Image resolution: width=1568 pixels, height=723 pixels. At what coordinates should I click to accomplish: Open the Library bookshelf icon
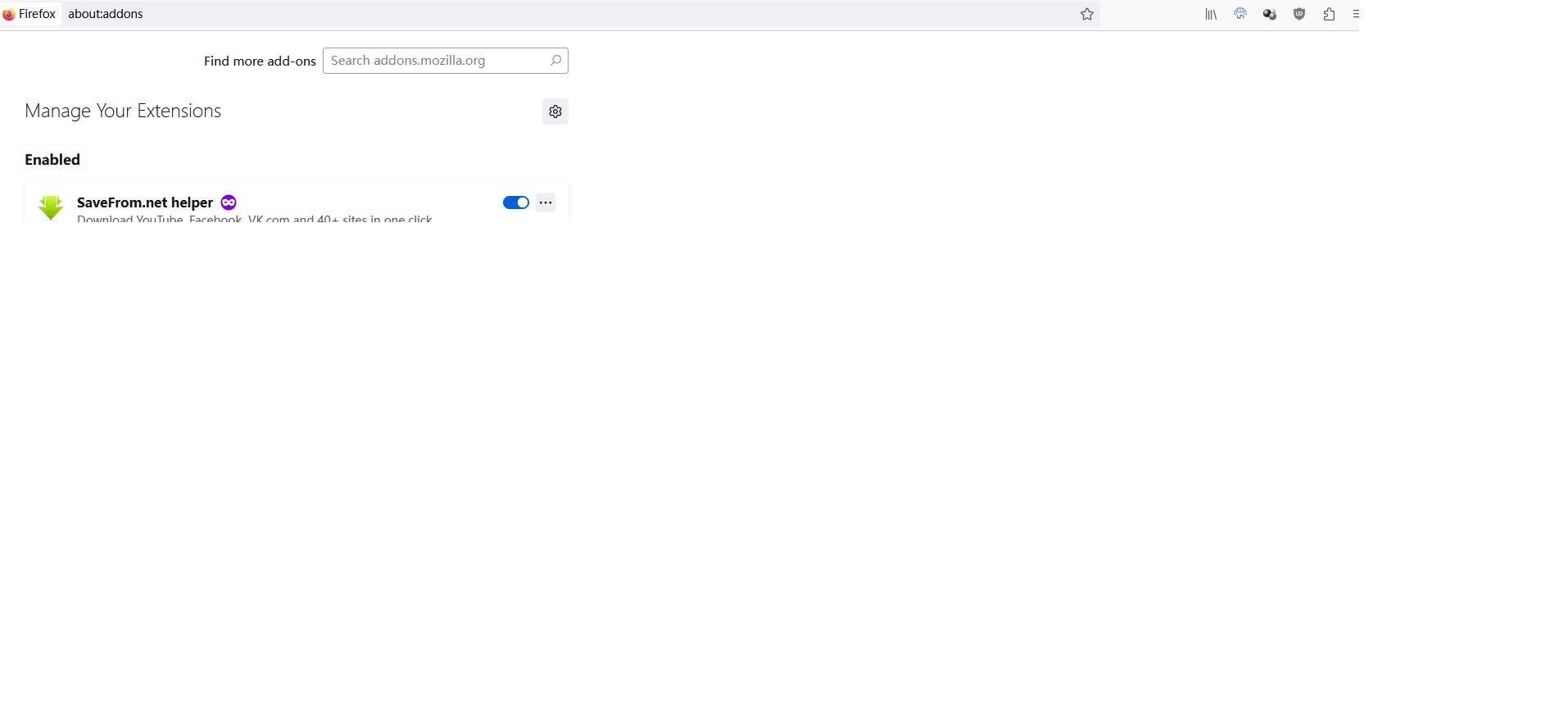pos(1211,14)
